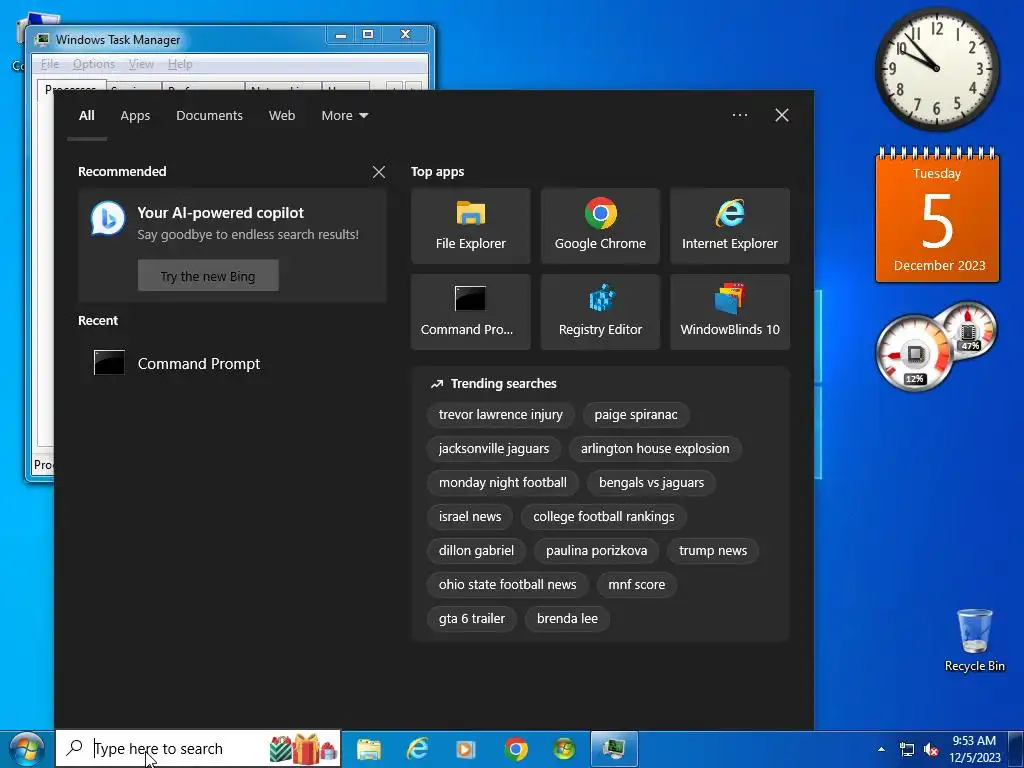
Task: Search trending 'monday night football'
Action: pyautogui.click(x=503, y=483)
